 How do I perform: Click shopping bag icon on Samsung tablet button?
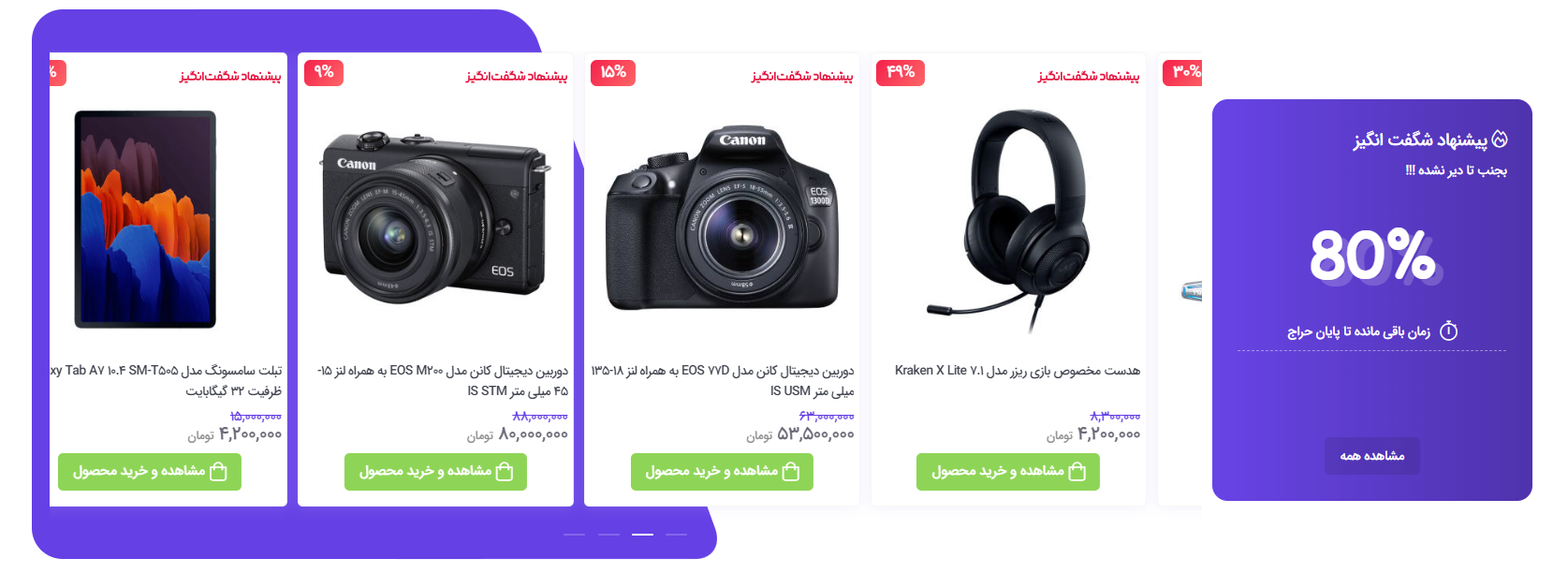219,471
